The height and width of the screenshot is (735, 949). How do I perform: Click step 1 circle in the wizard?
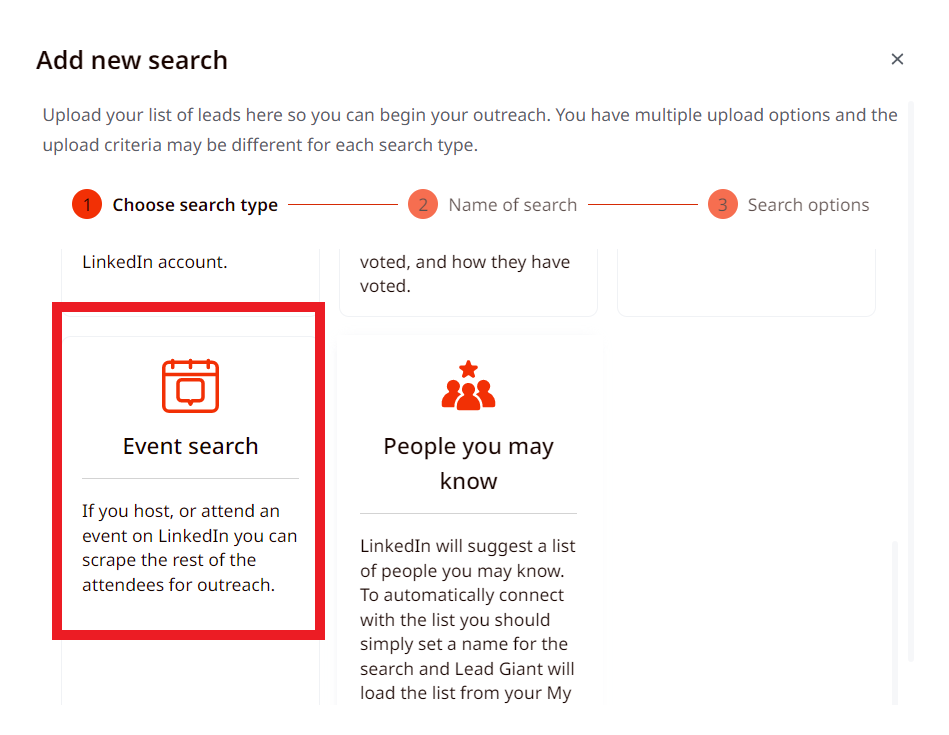(87, 205)
